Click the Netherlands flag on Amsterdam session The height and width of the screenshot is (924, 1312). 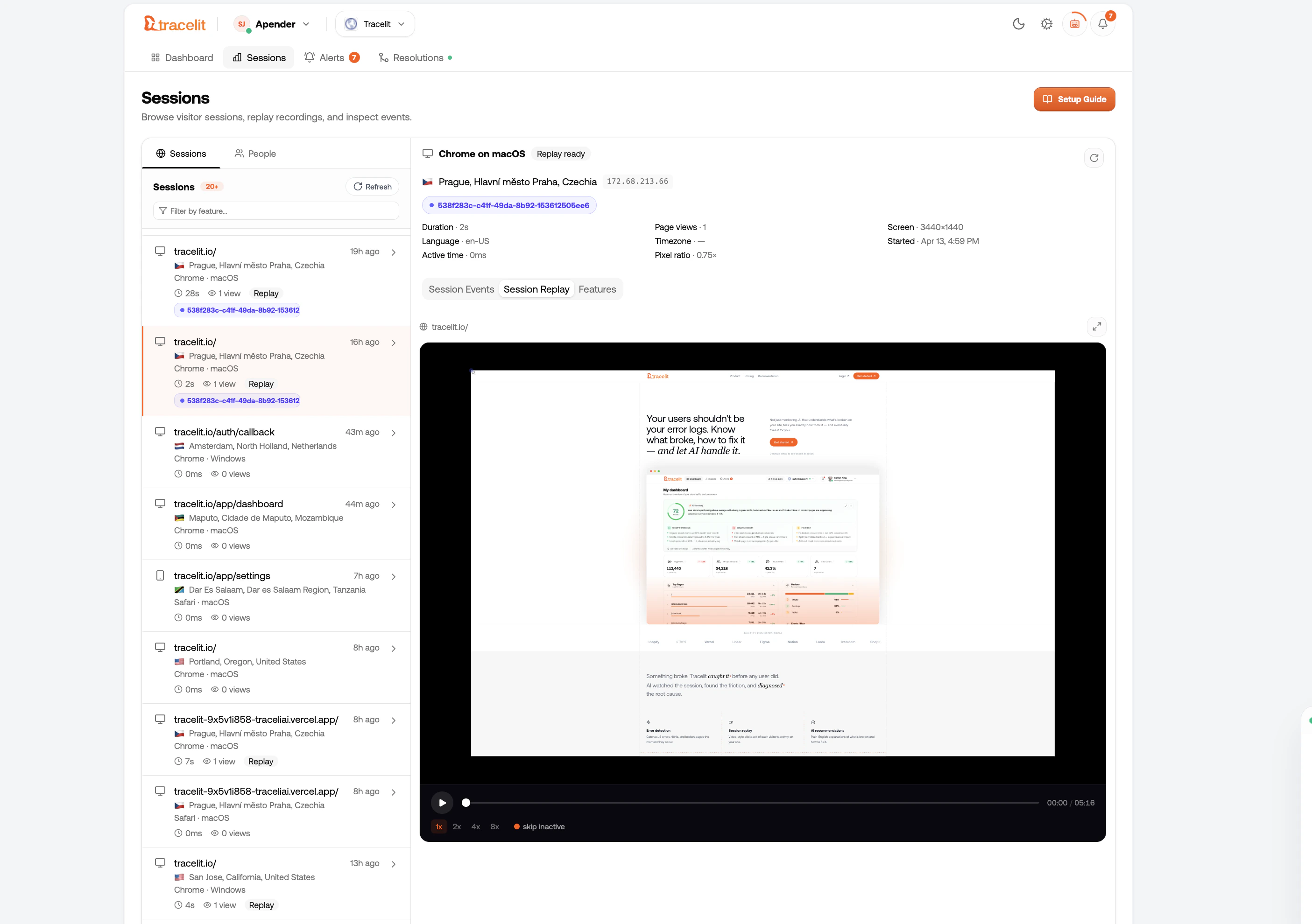pyautogui.click(x=179, y=446)
